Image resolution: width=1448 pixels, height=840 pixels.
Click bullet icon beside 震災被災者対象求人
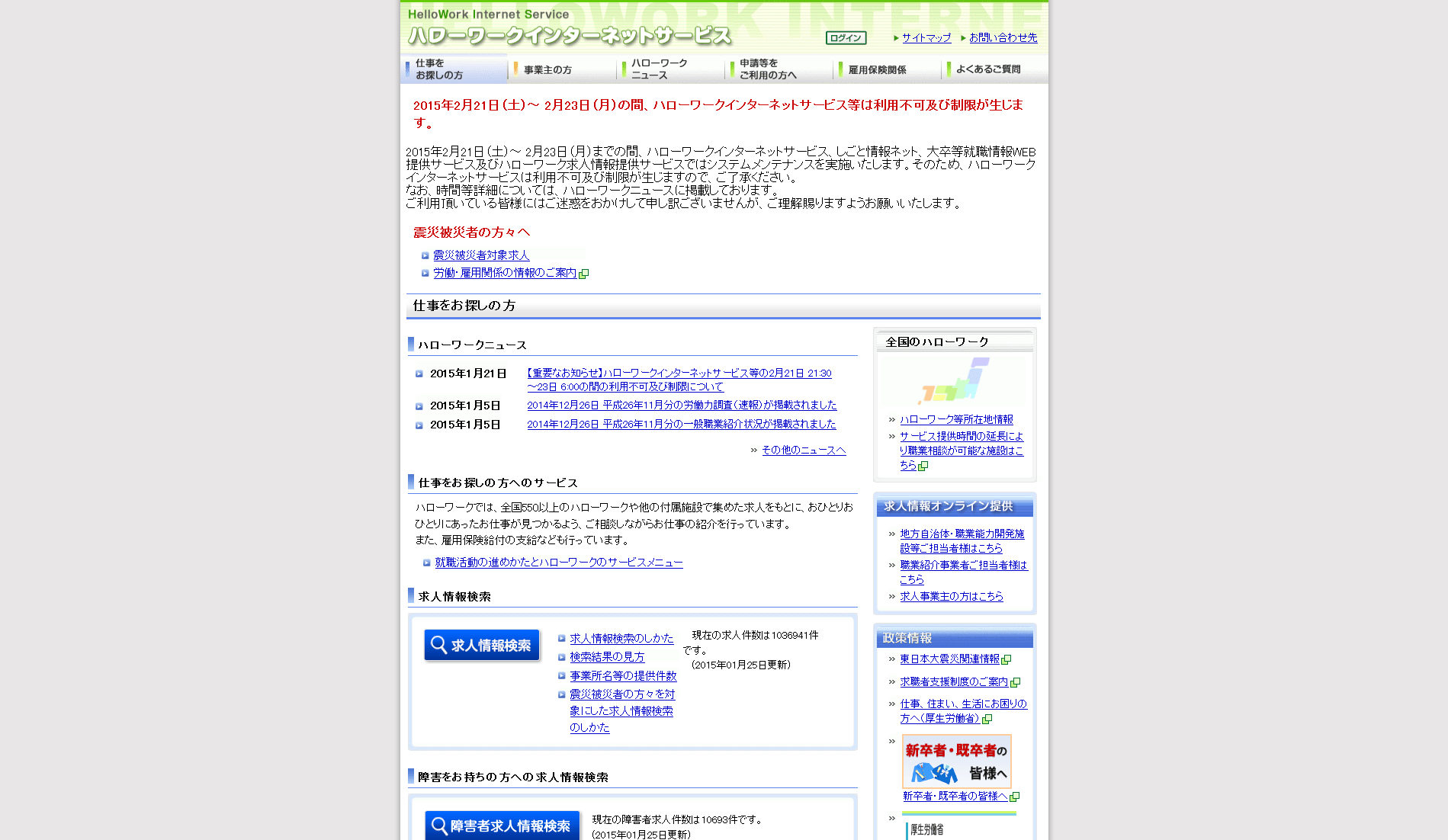pyautogui.click(x=425, y=256)
